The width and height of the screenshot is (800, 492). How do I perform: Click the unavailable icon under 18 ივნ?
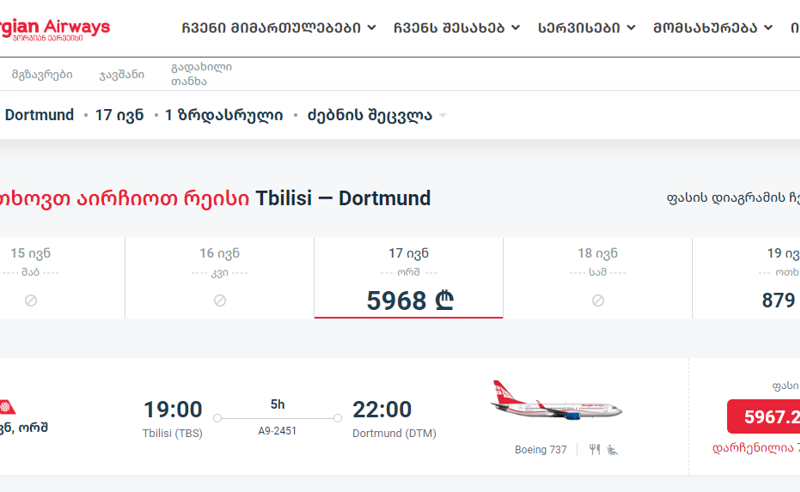pos(598,301)
